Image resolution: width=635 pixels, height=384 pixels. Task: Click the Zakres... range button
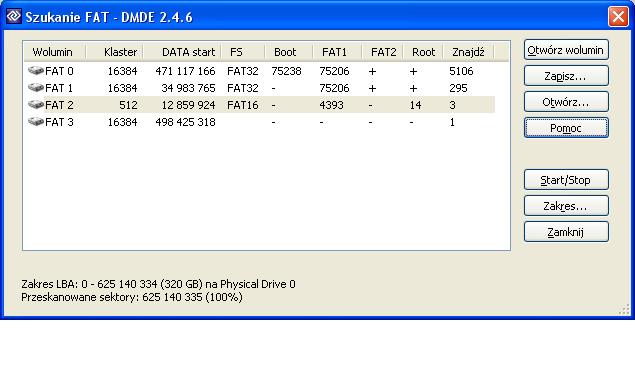coord(566,206)
